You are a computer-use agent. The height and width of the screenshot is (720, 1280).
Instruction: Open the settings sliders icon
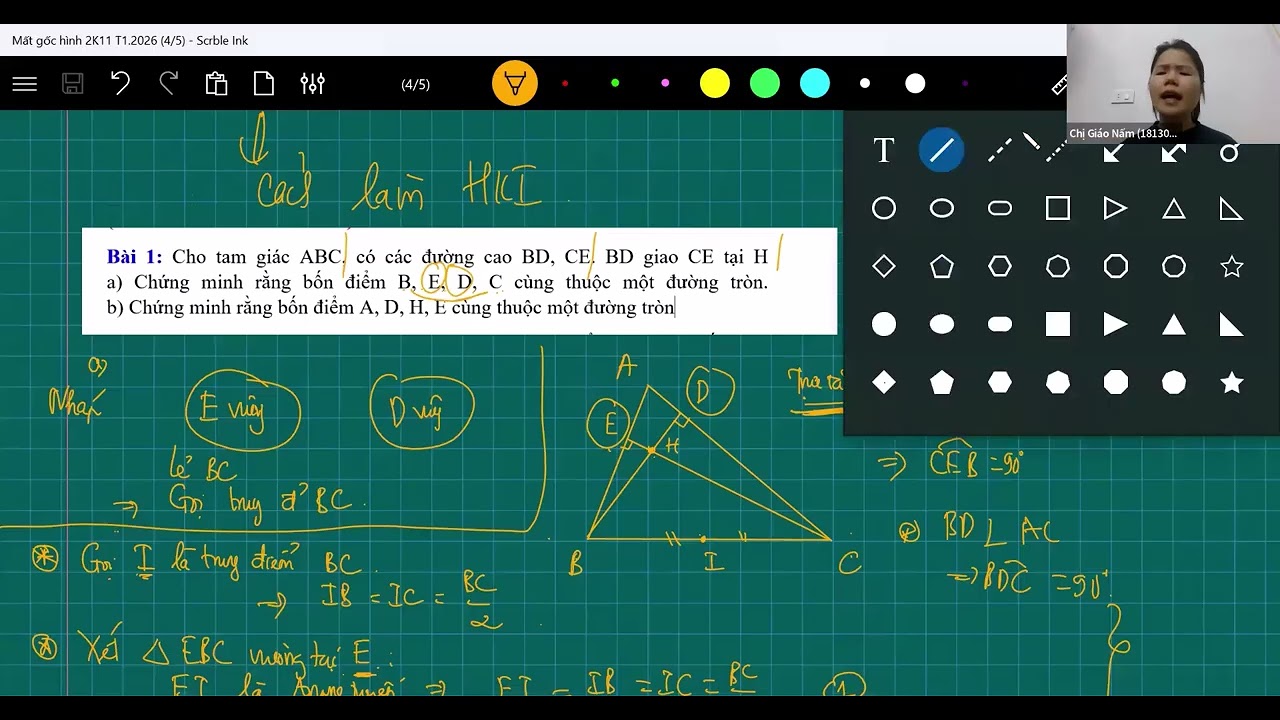313,83
